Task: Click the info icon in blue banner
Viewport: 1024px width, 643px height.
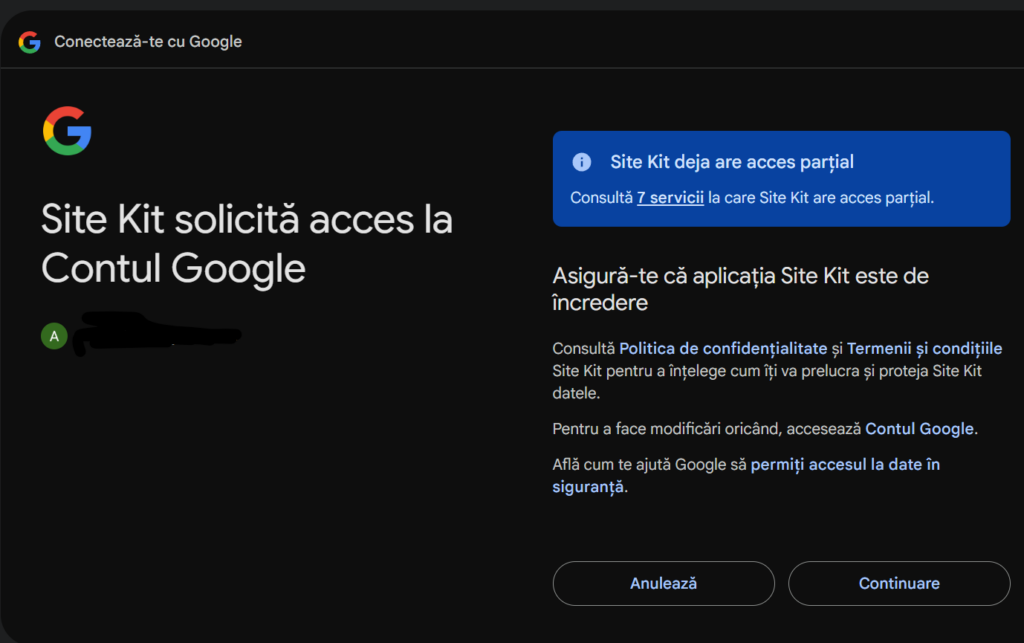Action: point(581,162)
